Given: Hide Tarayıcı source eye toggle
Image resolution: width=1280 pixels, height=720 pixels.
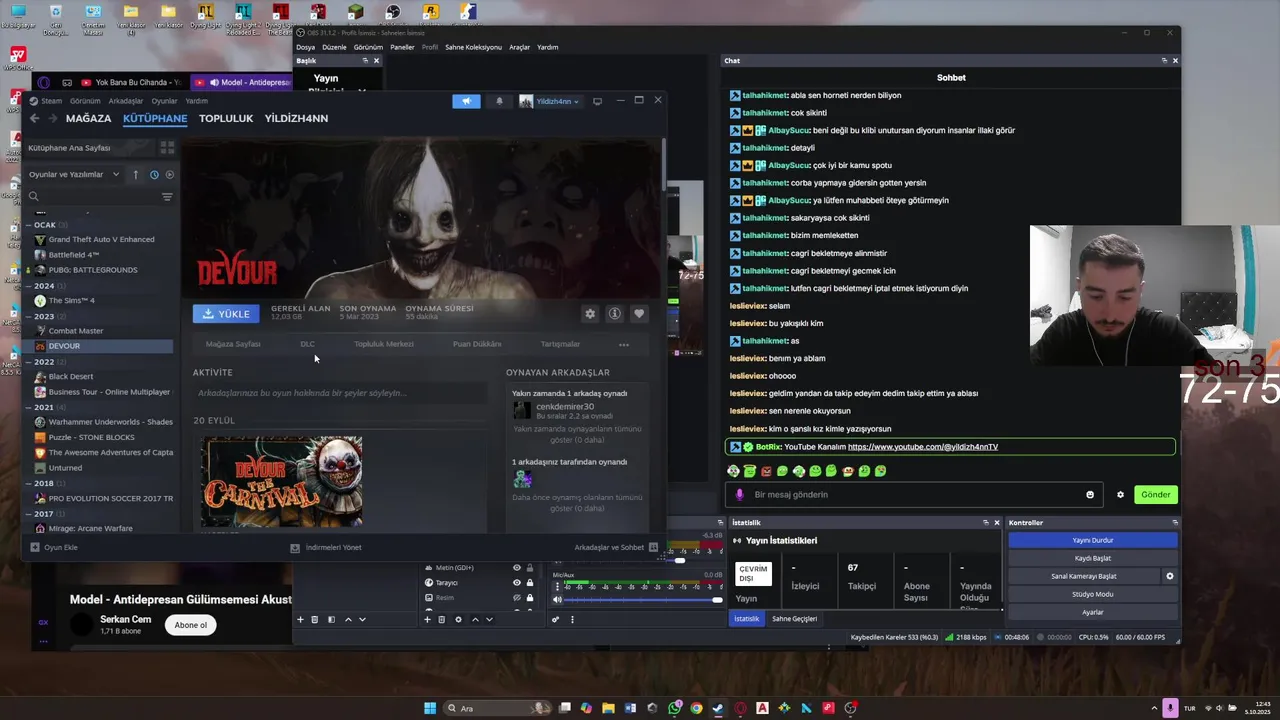Looking at the screenshot, I should 517,582.
